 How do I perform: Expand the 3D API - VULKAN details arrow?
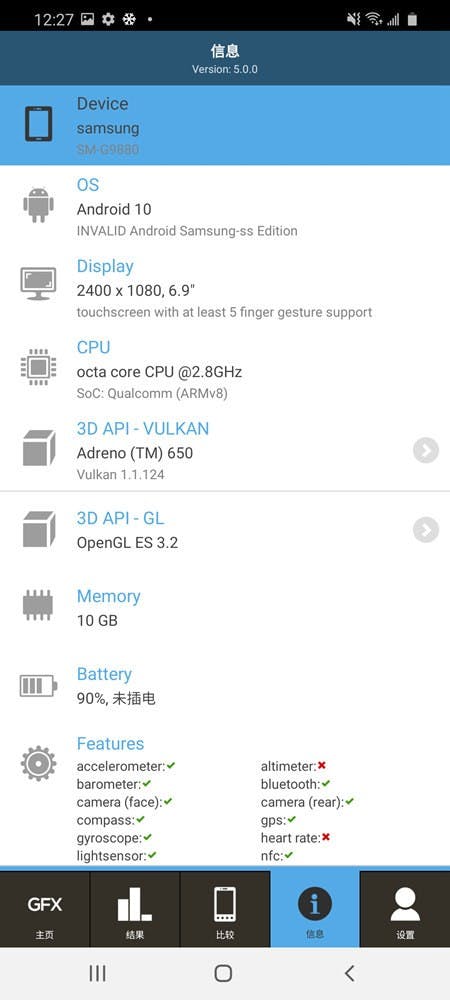coord(426,451)
